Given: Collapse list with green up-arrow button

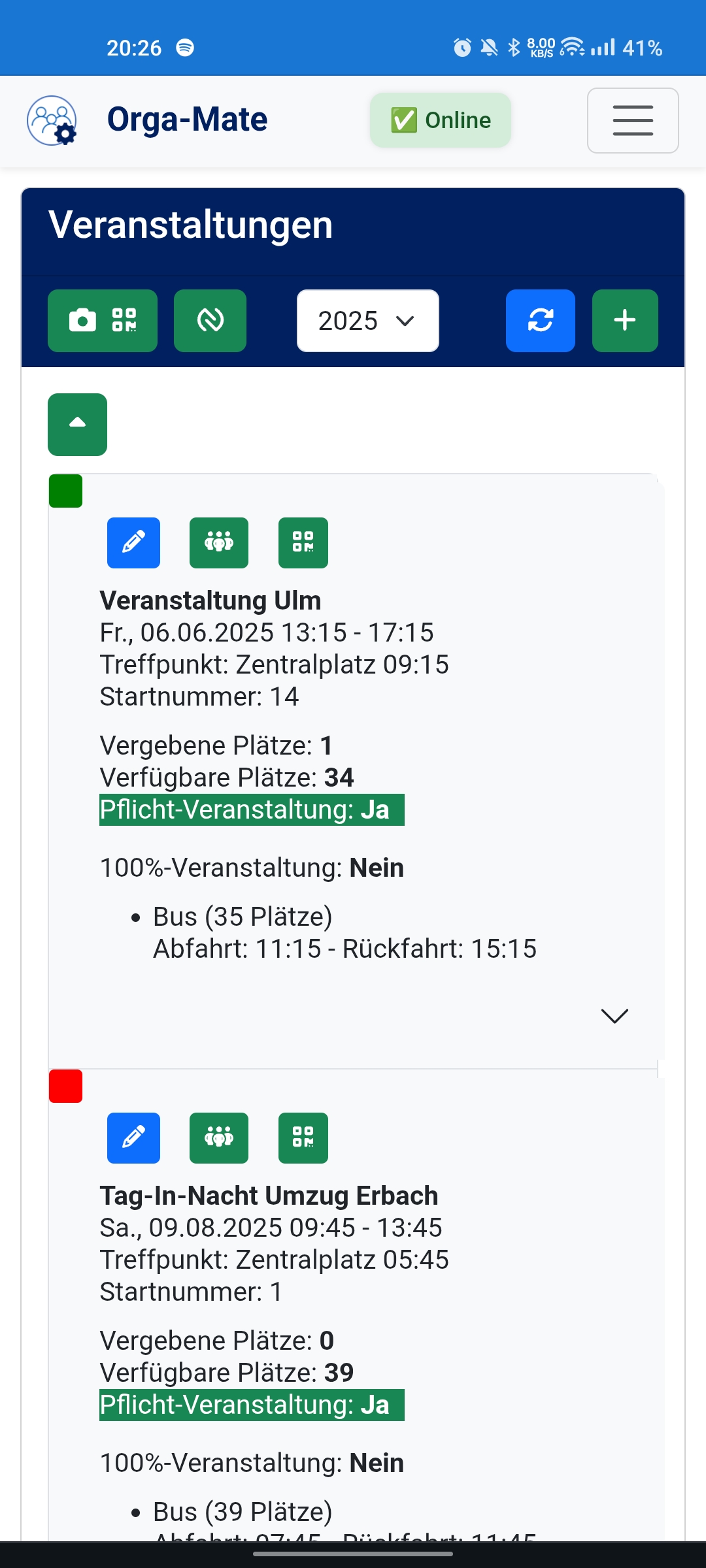Looking at the screenshot, I should (x=77, y=424).
